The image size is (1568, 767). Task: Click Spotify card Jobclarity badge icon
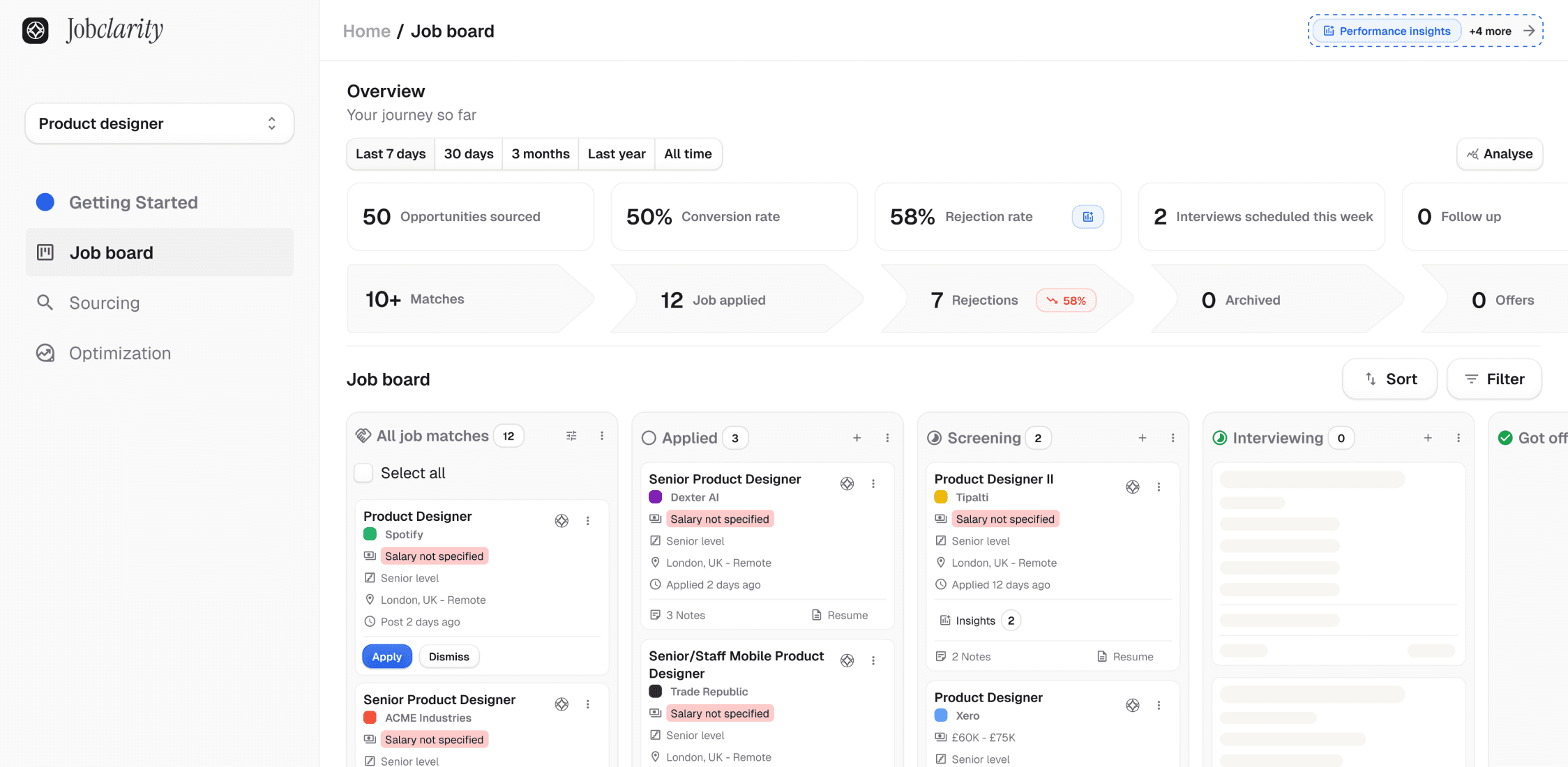coord(561,521)
